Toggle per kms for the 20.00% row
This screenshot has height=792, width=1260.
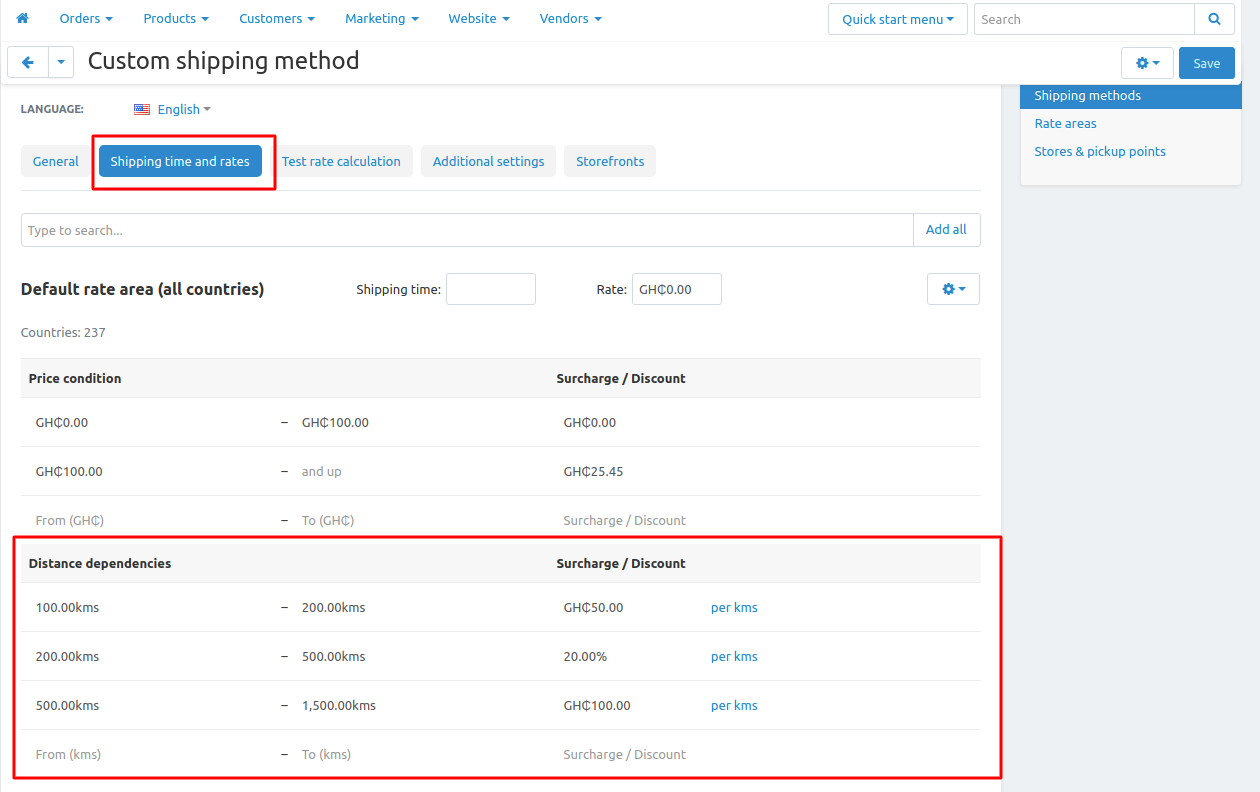734,657
